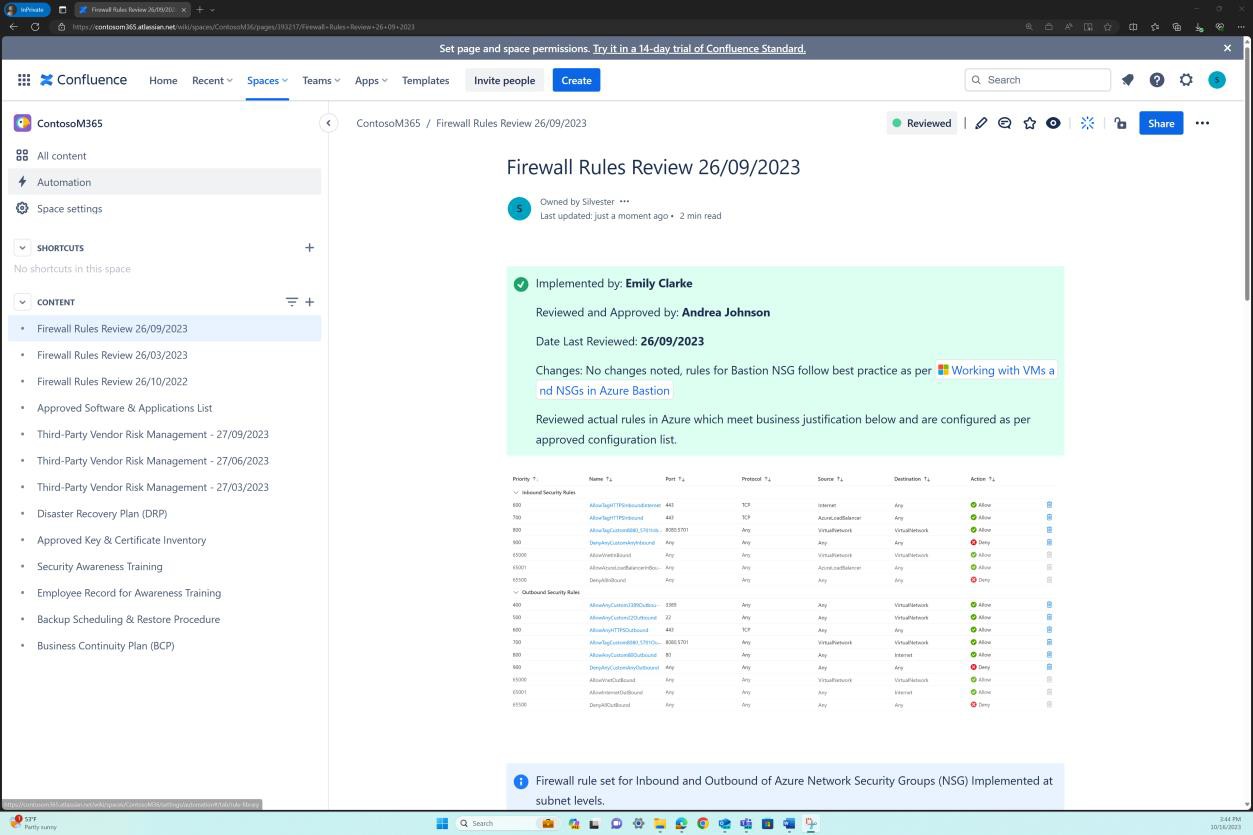Toggle watching the page with eye icon

tap(1053, 123)
